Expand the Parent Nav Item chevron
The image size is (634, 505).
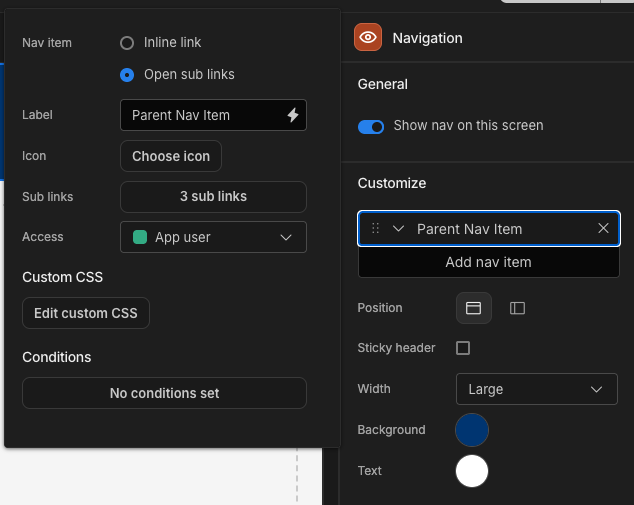tap(398, 229)
